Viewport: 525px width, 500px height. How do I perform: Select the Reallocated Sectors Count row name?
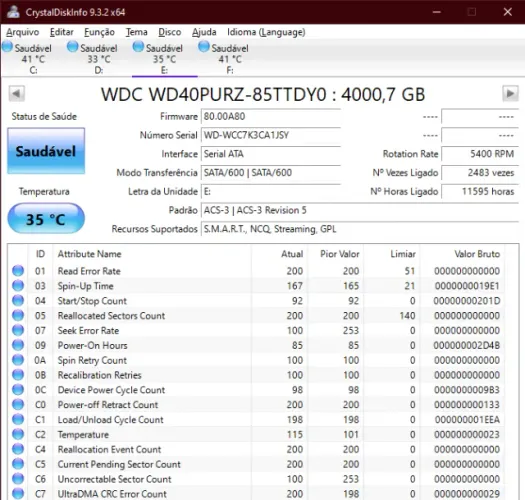[111, 315]
